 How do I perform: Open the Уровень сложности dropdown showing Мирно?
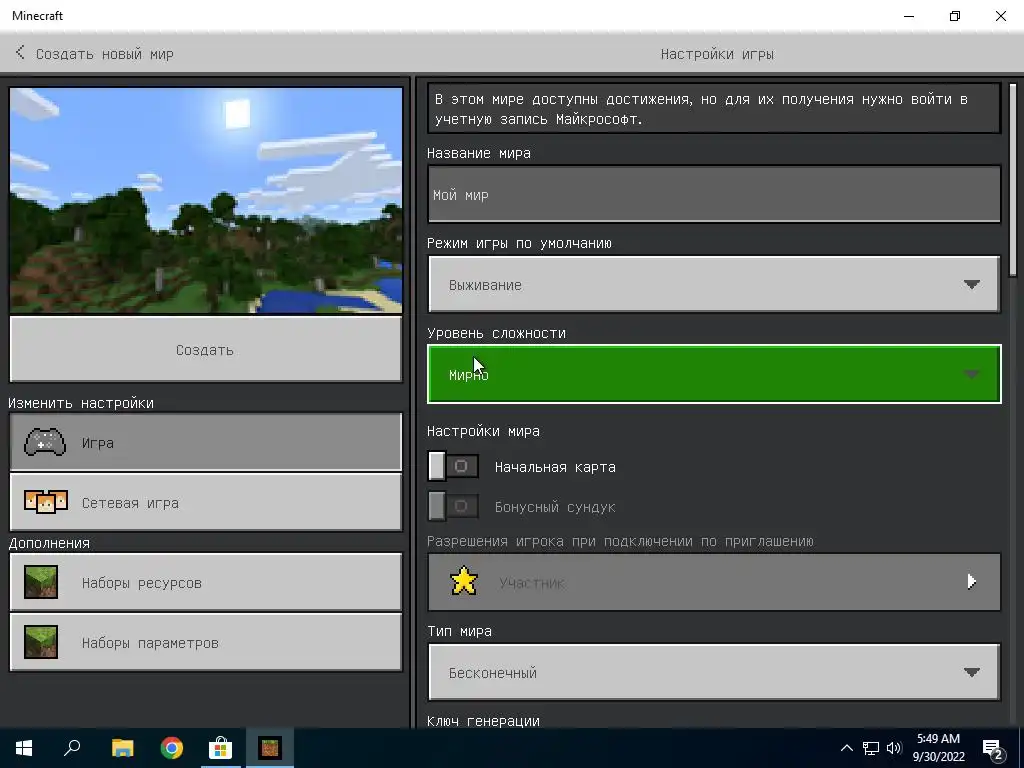coord(714,374)
